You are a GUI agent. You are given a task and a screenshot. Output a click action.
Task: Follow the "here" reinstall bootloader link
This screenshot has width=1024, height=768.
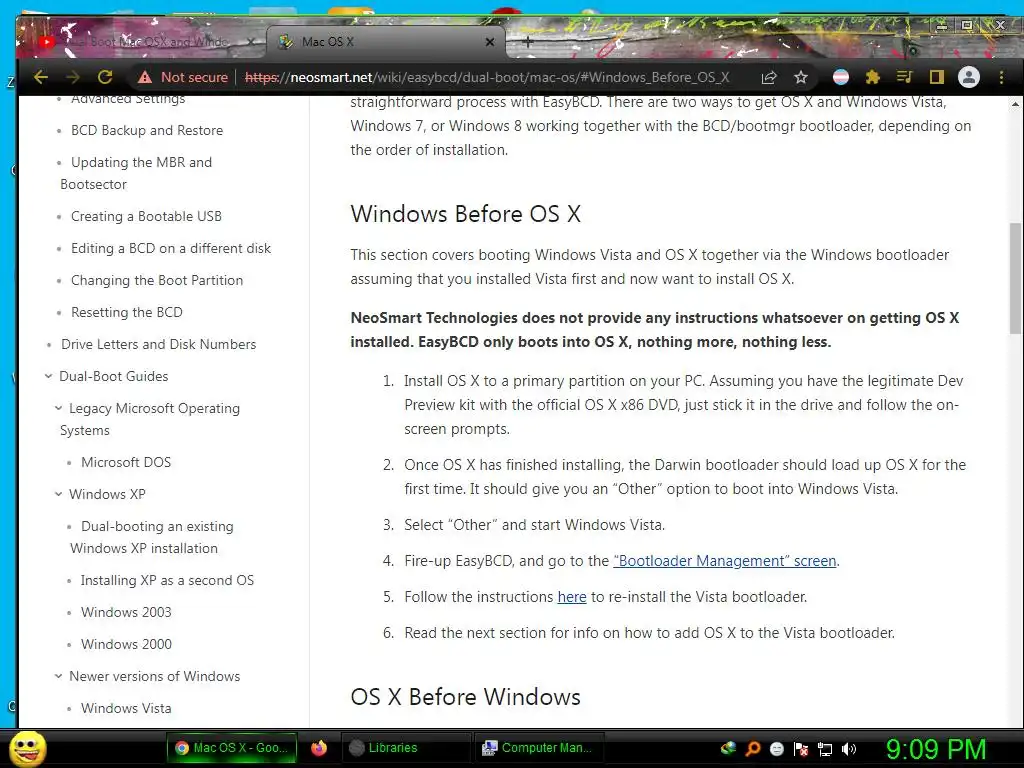(x=571, y=597)
